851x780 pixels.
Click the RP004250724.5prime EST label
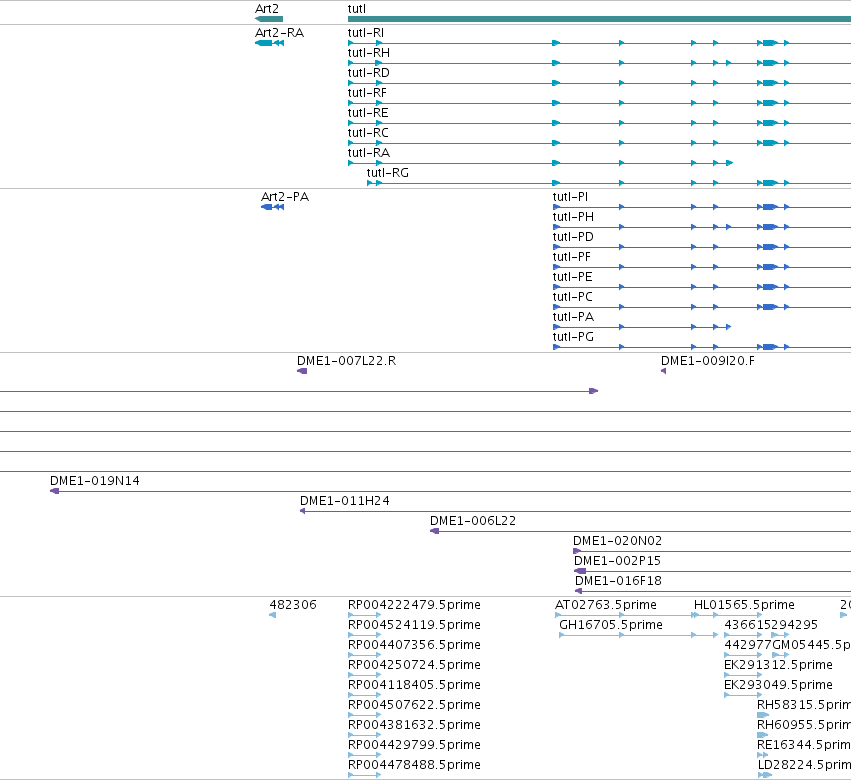click(414, 665)
